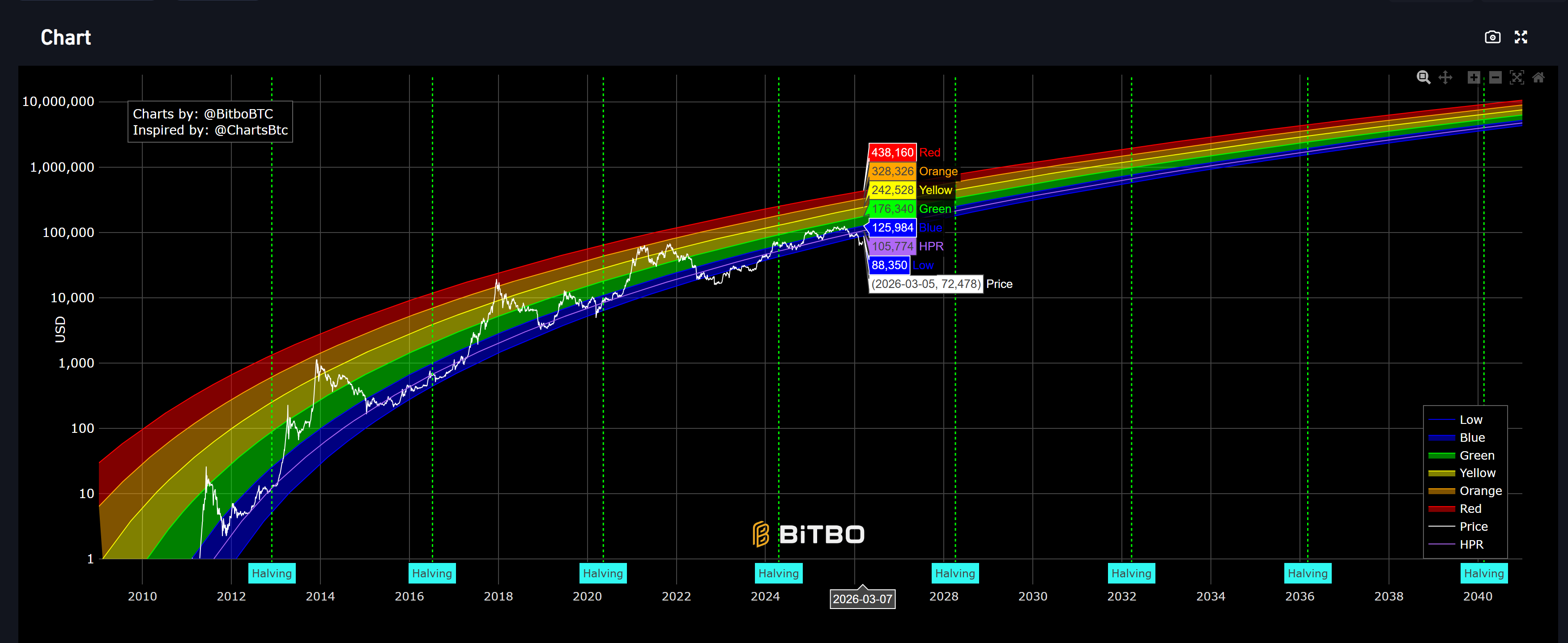The width and height of the screenshot is (1568, 643).
Task: Click the zoom-out minus icon
Action: click(x=1496, y=77)
